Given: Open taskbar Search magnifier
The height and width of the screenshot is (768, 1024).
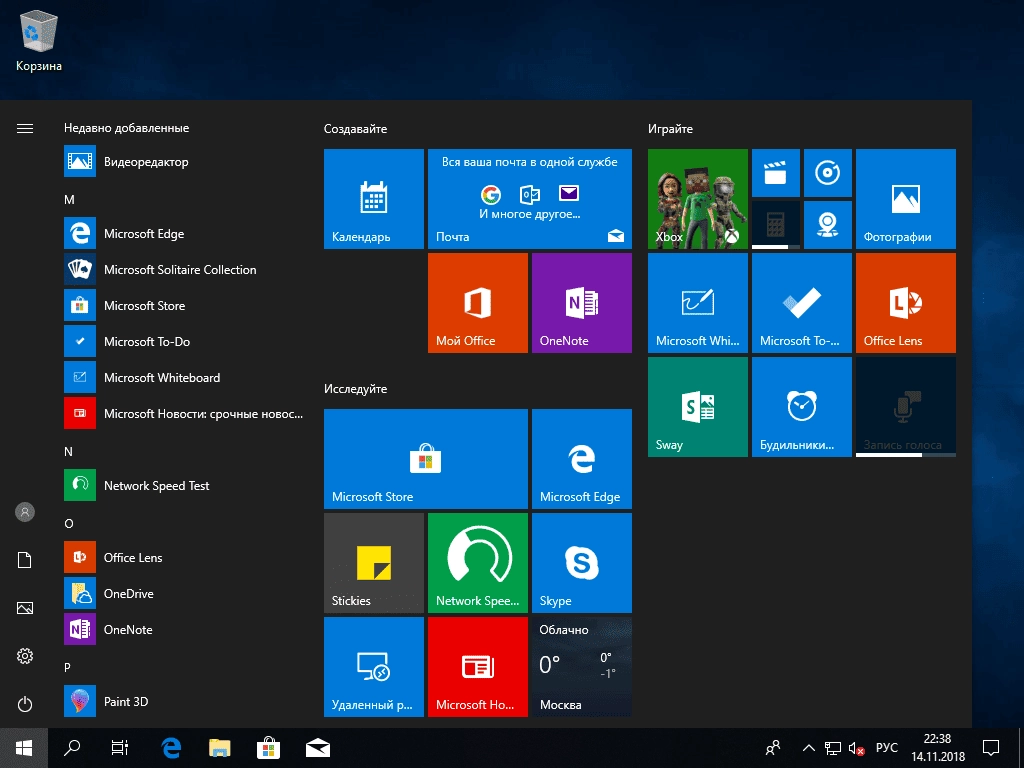Looking at the screenshot, I should [72, 748].
